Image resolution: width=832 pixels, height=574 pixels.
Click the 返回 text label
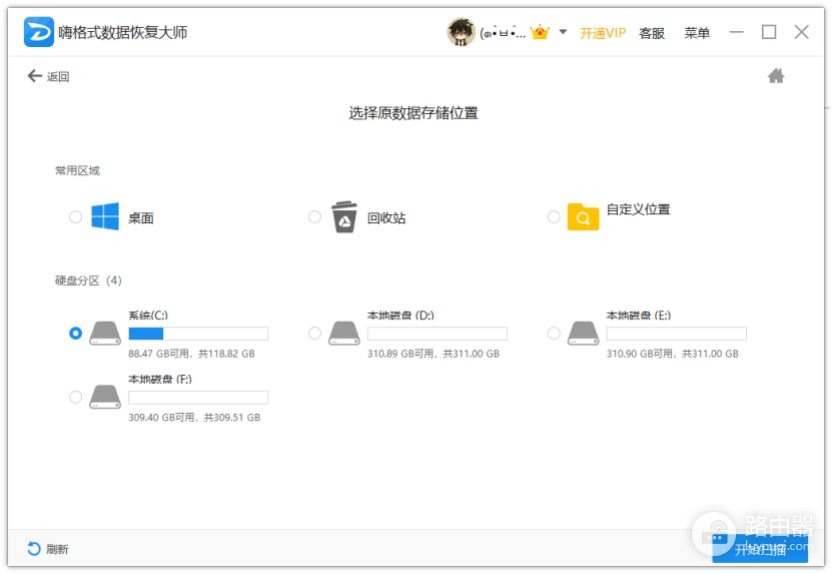(58, 77)
